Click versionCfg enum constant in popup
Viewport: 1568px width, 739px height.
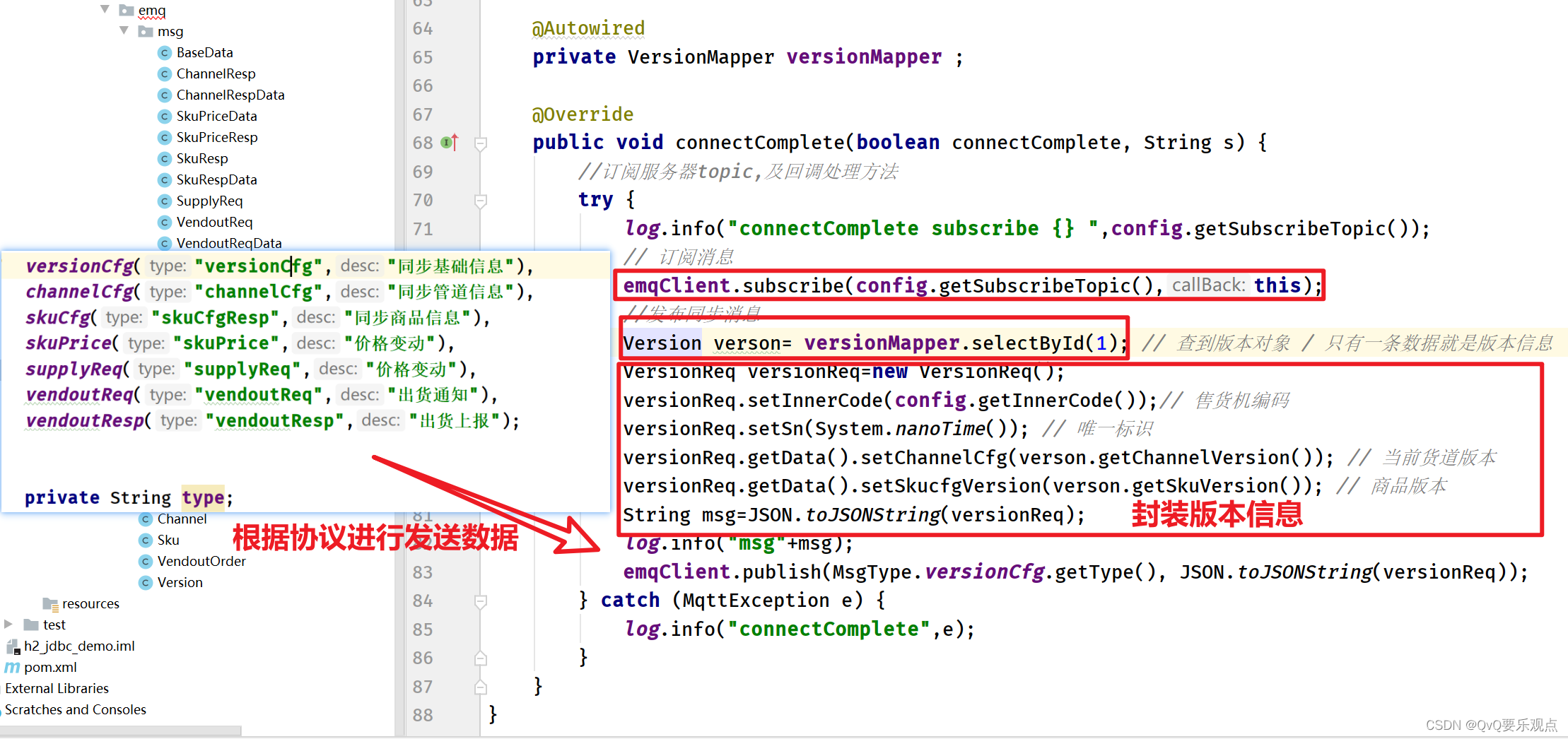click(x=79, y=266)
